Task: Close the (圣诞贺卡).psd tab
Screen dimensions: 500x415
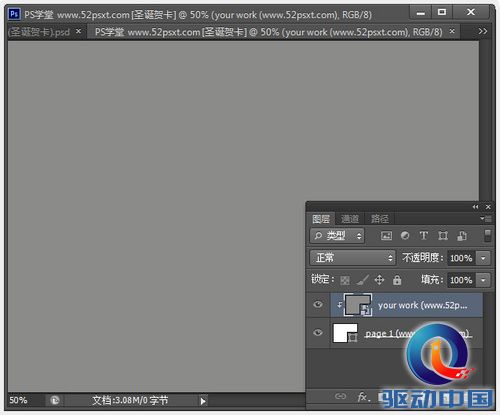Action: point(78,31)
